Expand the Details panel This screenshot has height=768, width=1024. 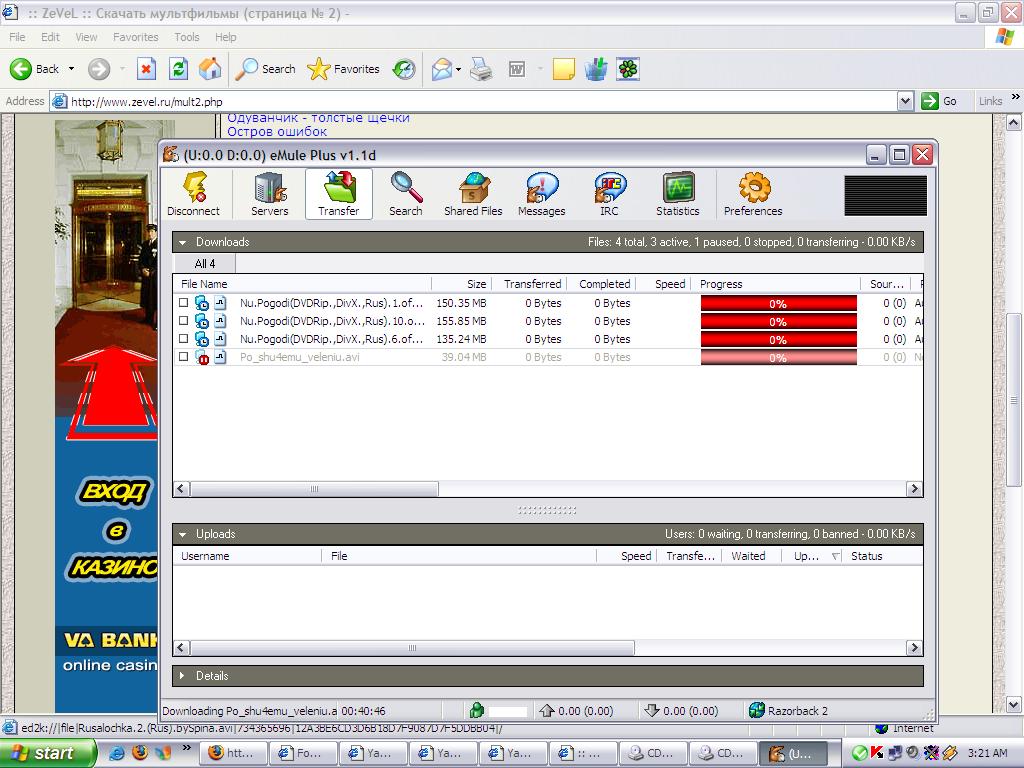point(183,676)
